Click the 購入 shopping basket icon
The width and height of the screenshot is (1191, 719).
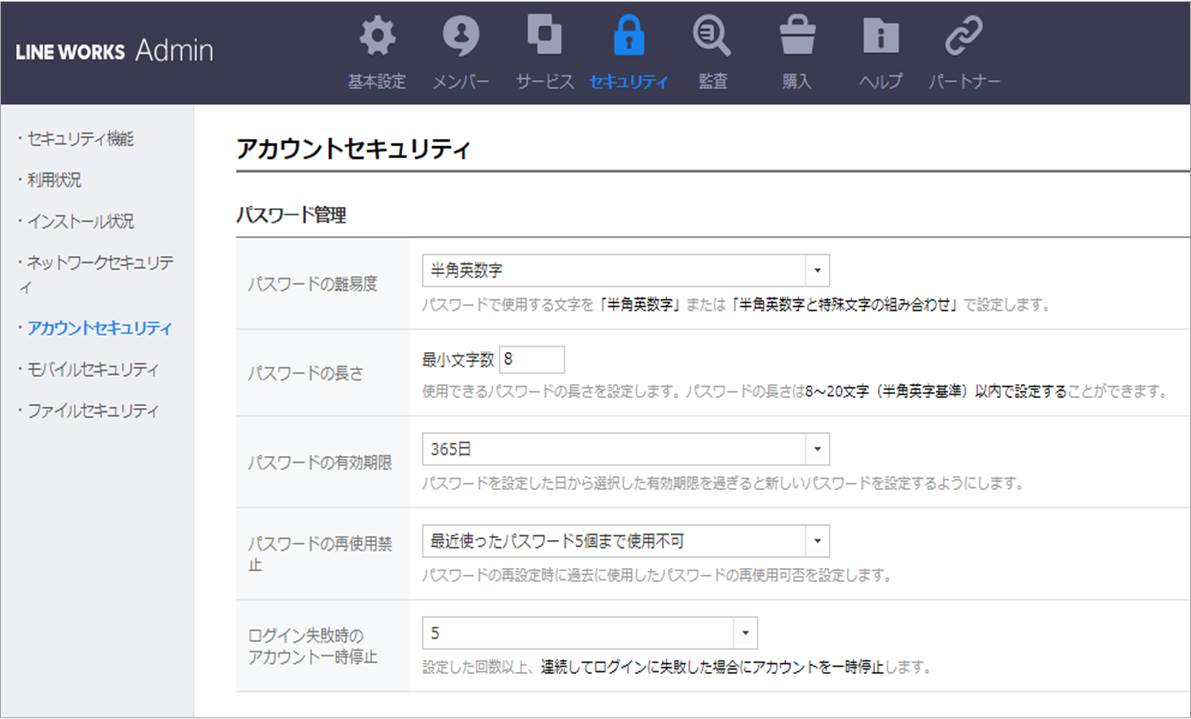point(796,39)
